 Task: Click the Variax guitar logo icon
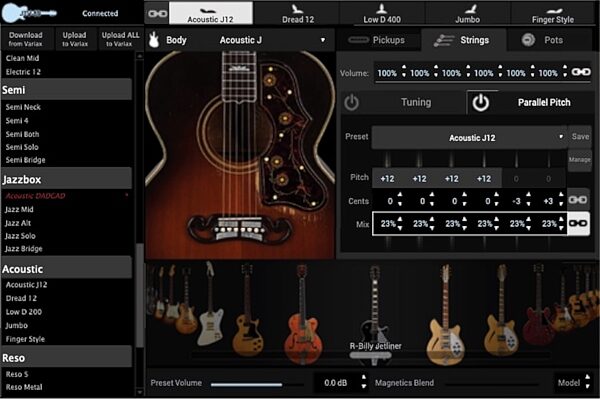29,13
